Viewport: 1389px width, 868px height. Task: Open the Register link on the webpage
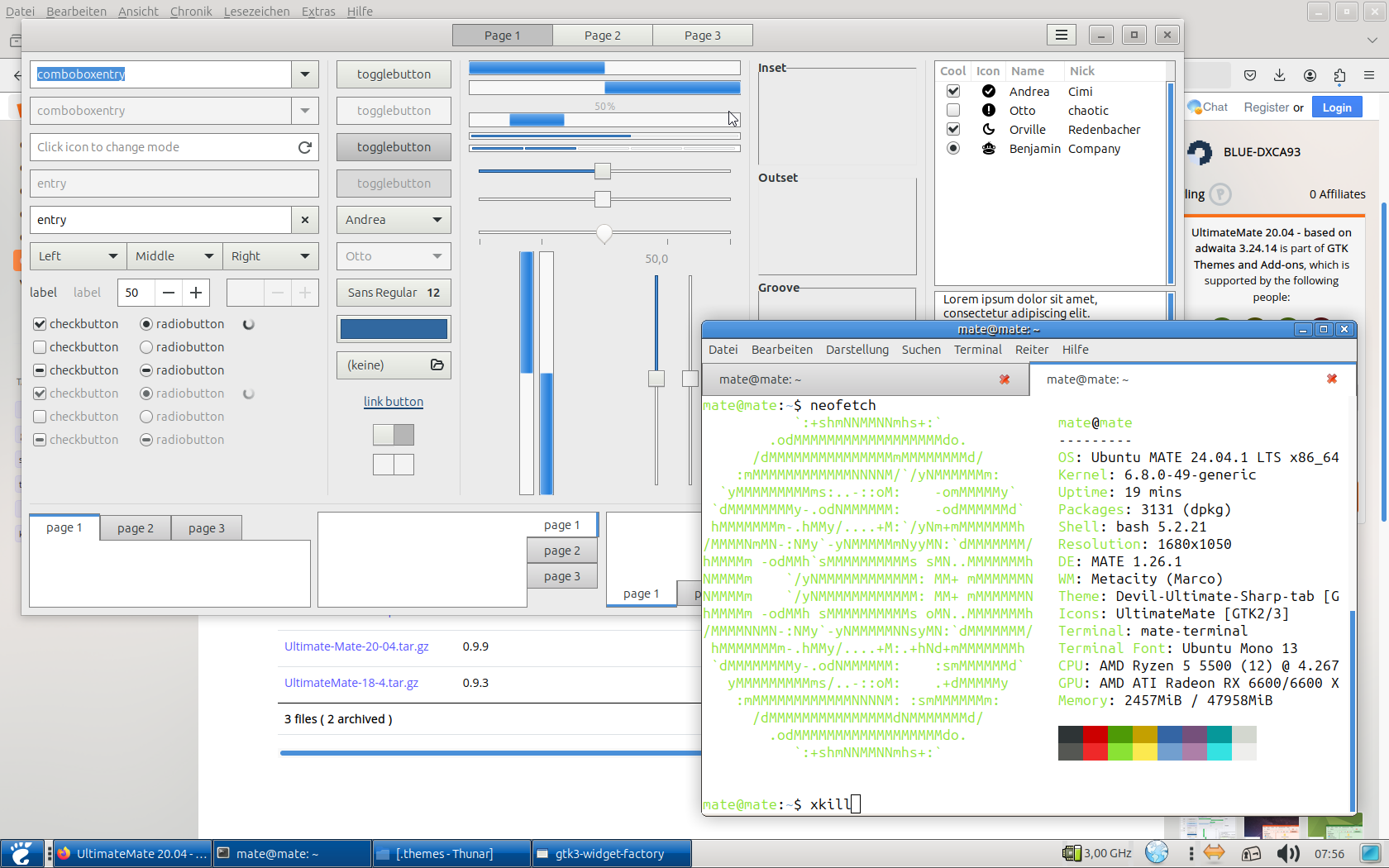point(1267,107)
